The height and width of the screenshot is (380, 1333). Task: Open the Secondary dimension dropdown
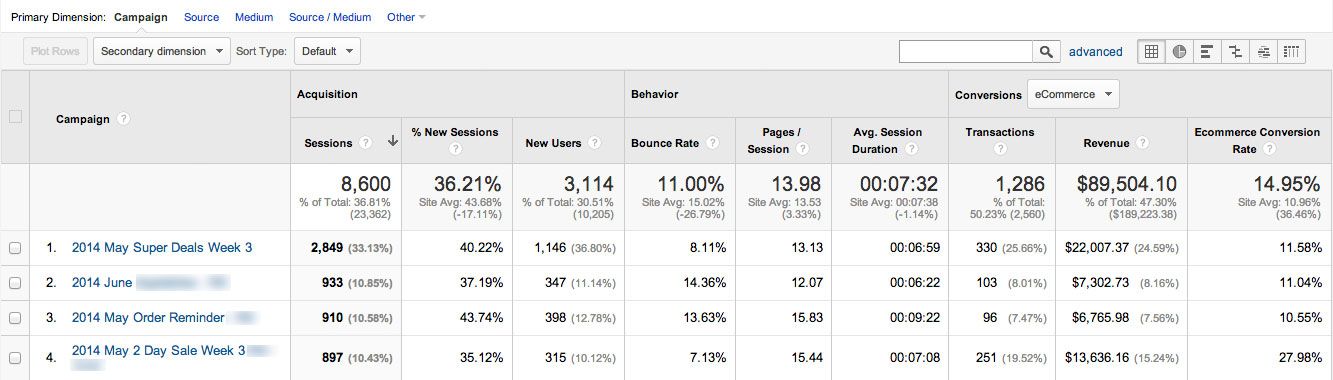pyautogui.click(x=161, y=51)
